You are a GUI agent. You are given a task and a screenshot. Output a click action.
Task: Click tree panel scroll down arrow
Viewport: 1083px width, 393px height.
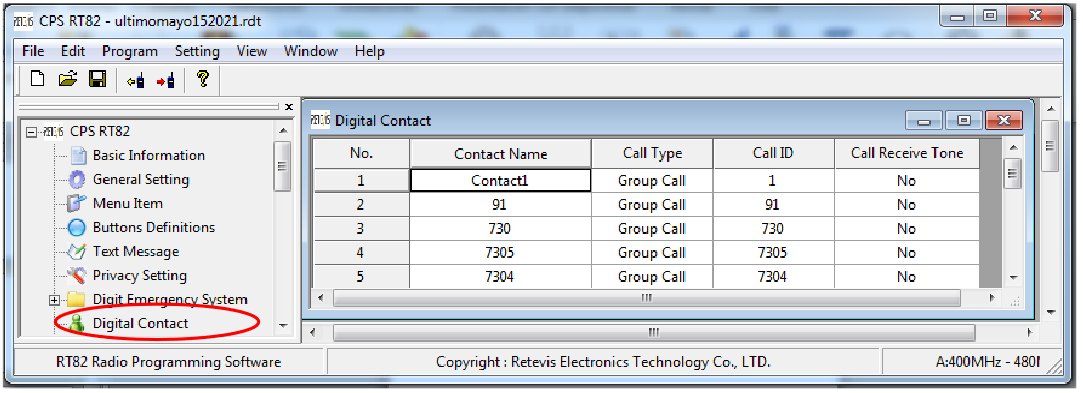pyautogui.click(x=282, y=325)
